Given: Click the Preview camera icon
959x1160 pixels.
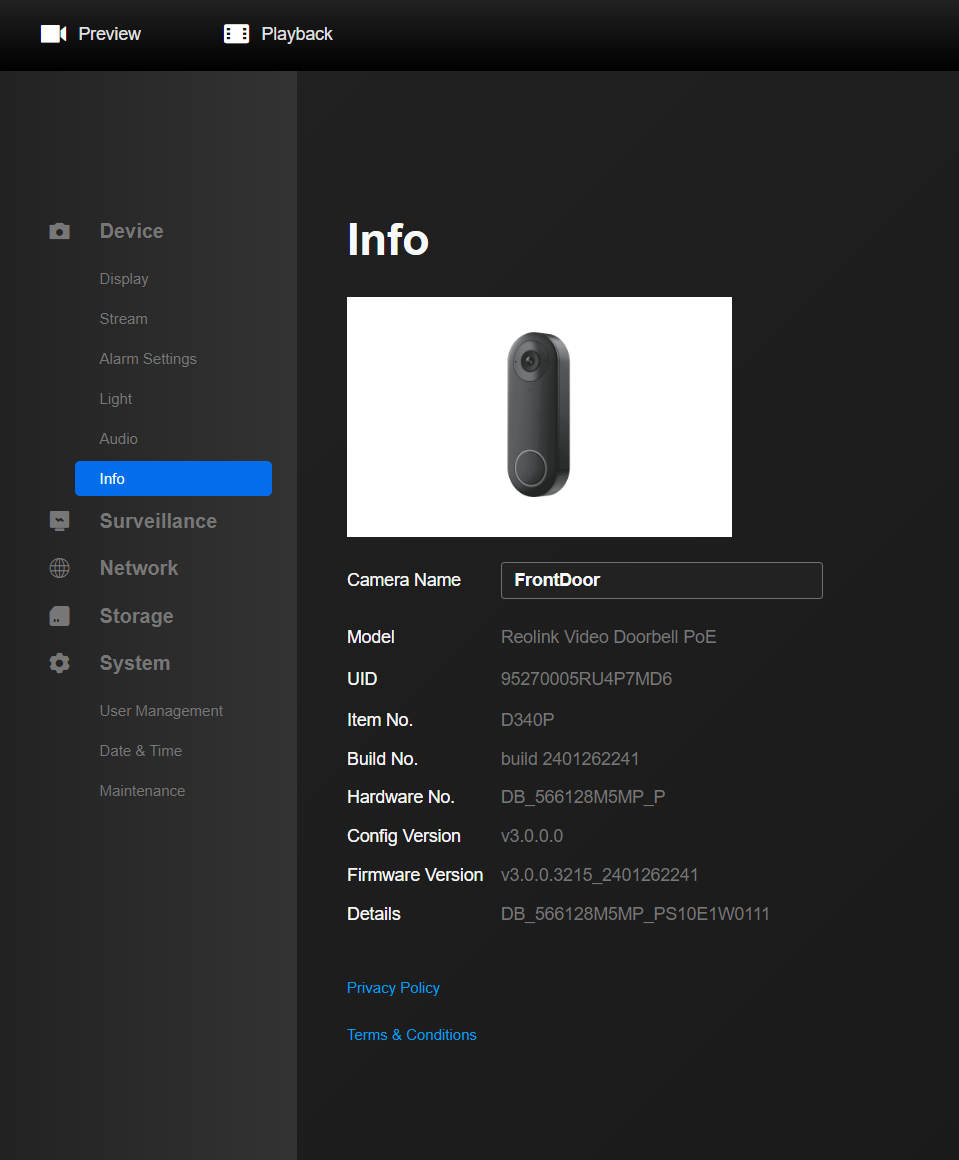Looking at the screenshot, I should [x=53, y=33].
